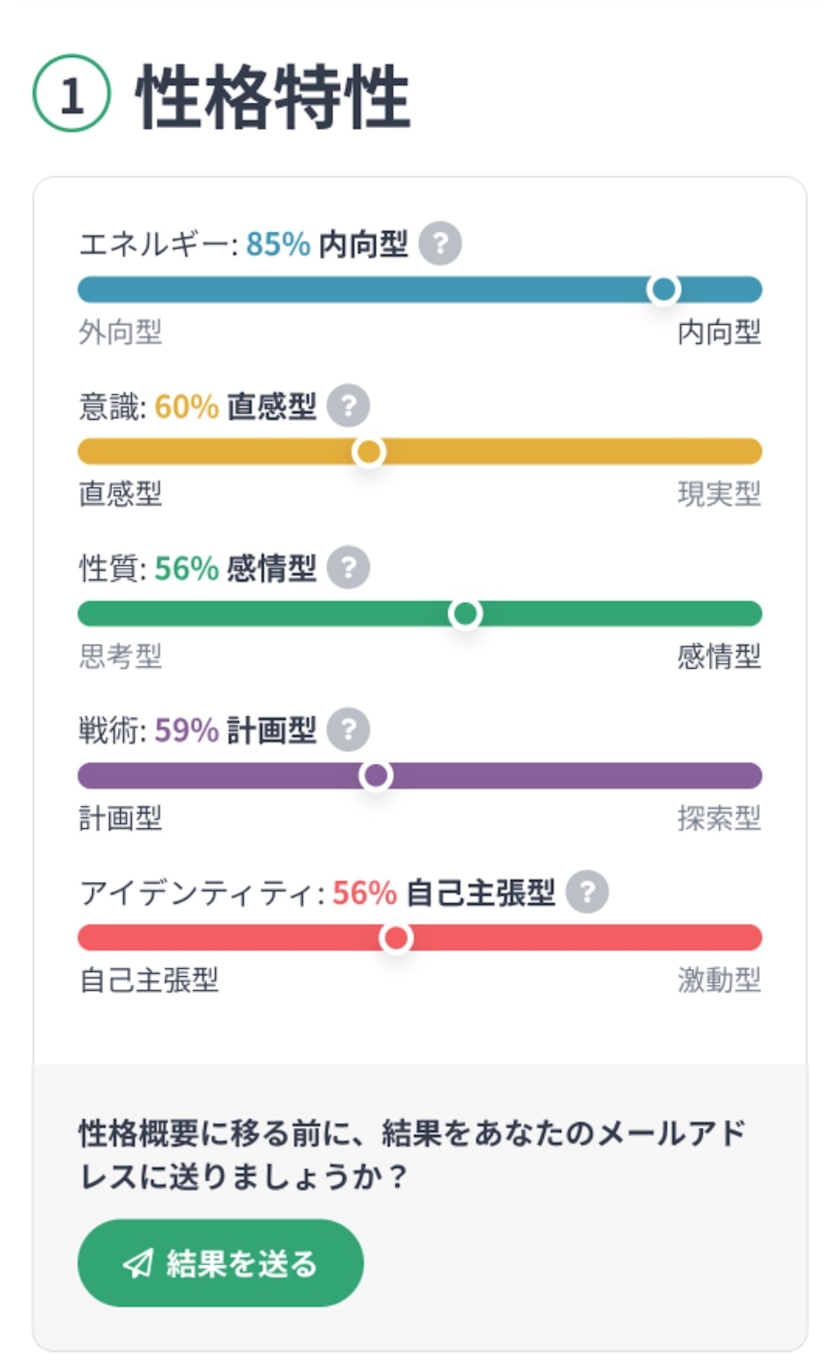Click help icon beside アイデンティティ 自己主張型
This screenshot has width=840, height=1366.
point(587,892)
